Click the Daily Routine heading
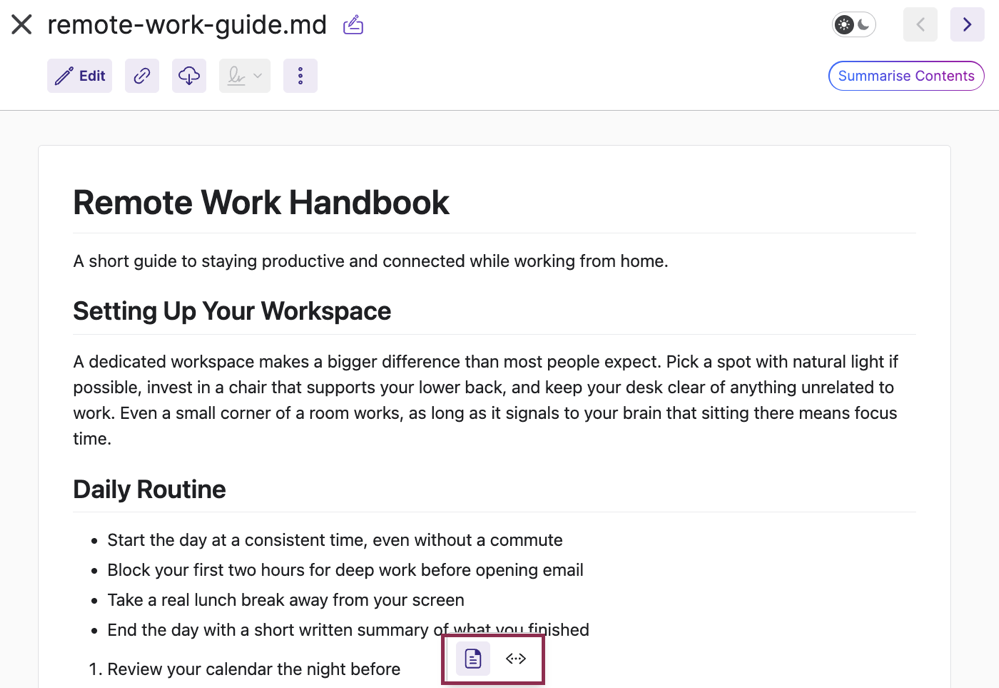The height and width of the screenshot is (688, 999). coord(149,489)
